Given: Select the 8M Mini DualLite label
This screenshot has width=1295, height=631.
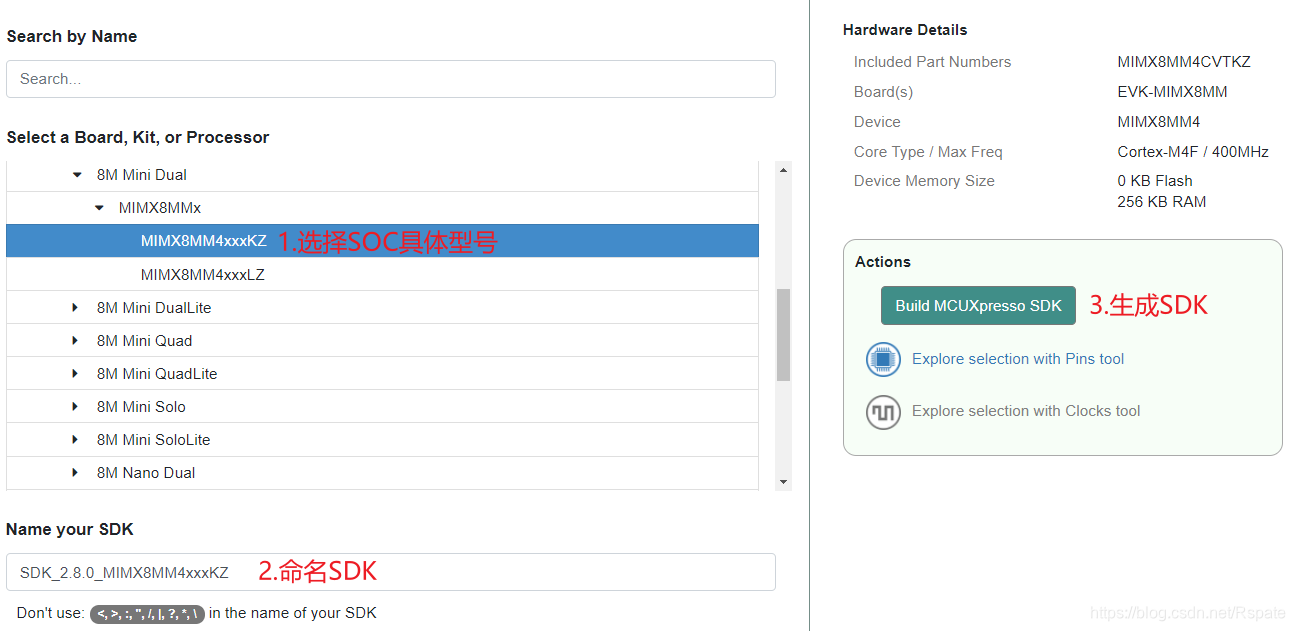Looking at the screenshot, I should [x=154, y=308].
